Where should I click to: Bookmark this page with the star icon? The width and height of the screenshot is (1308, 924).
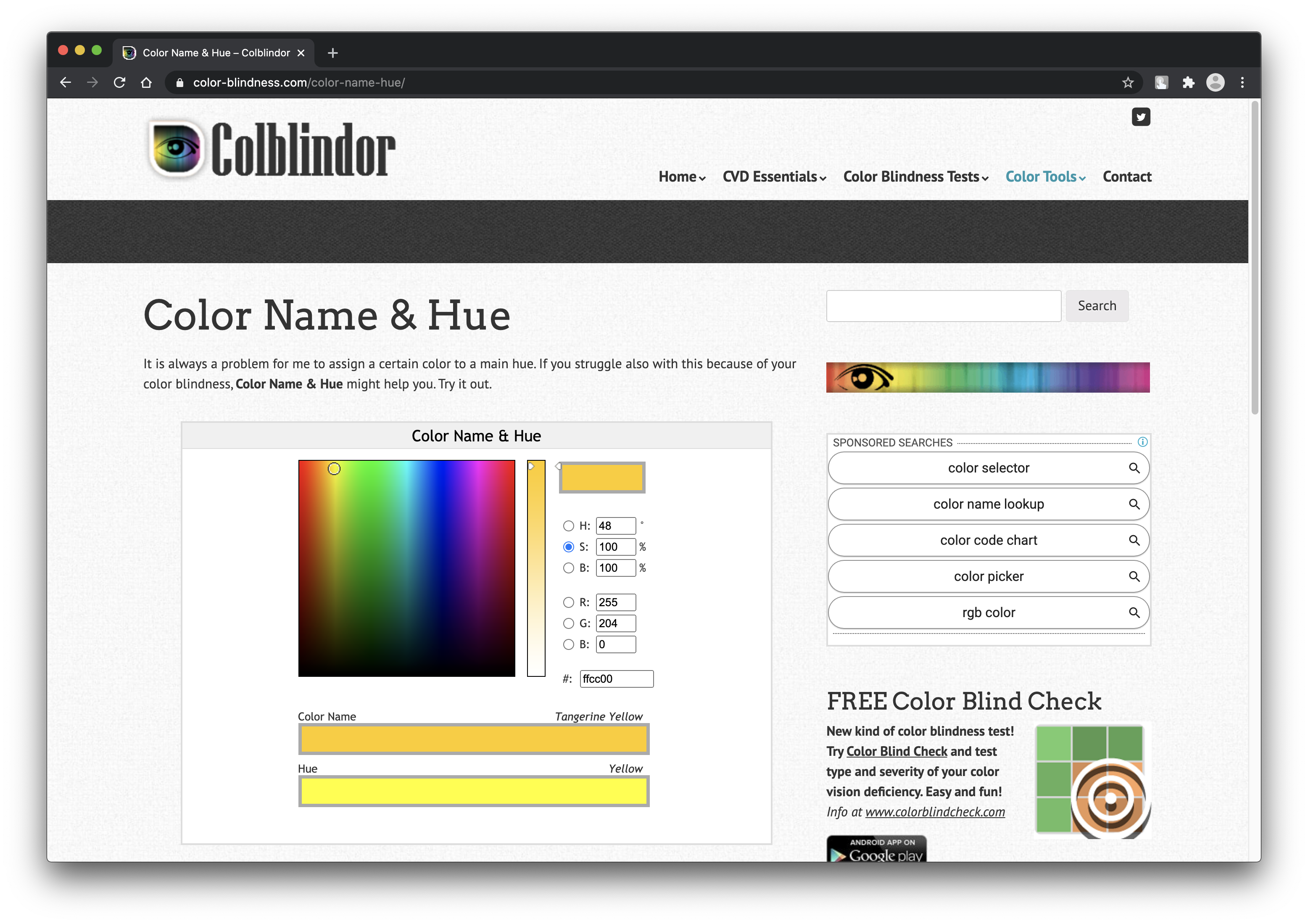[1127, 82]
